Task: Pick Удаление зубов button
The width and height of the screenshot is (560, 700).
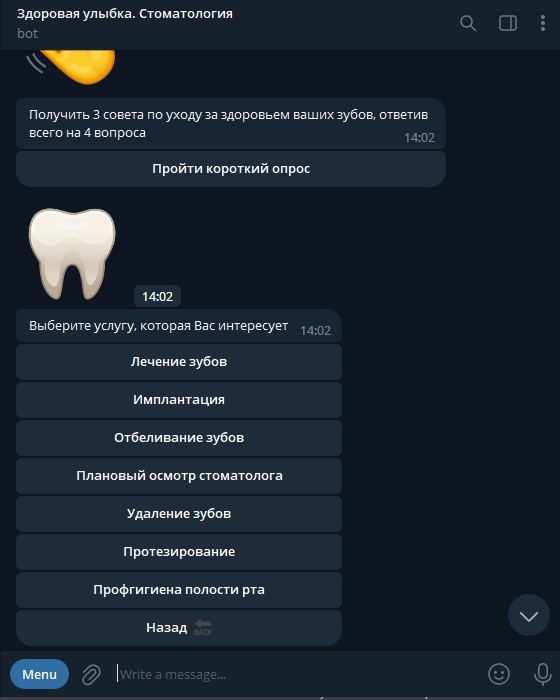Action: coord(179,514)
